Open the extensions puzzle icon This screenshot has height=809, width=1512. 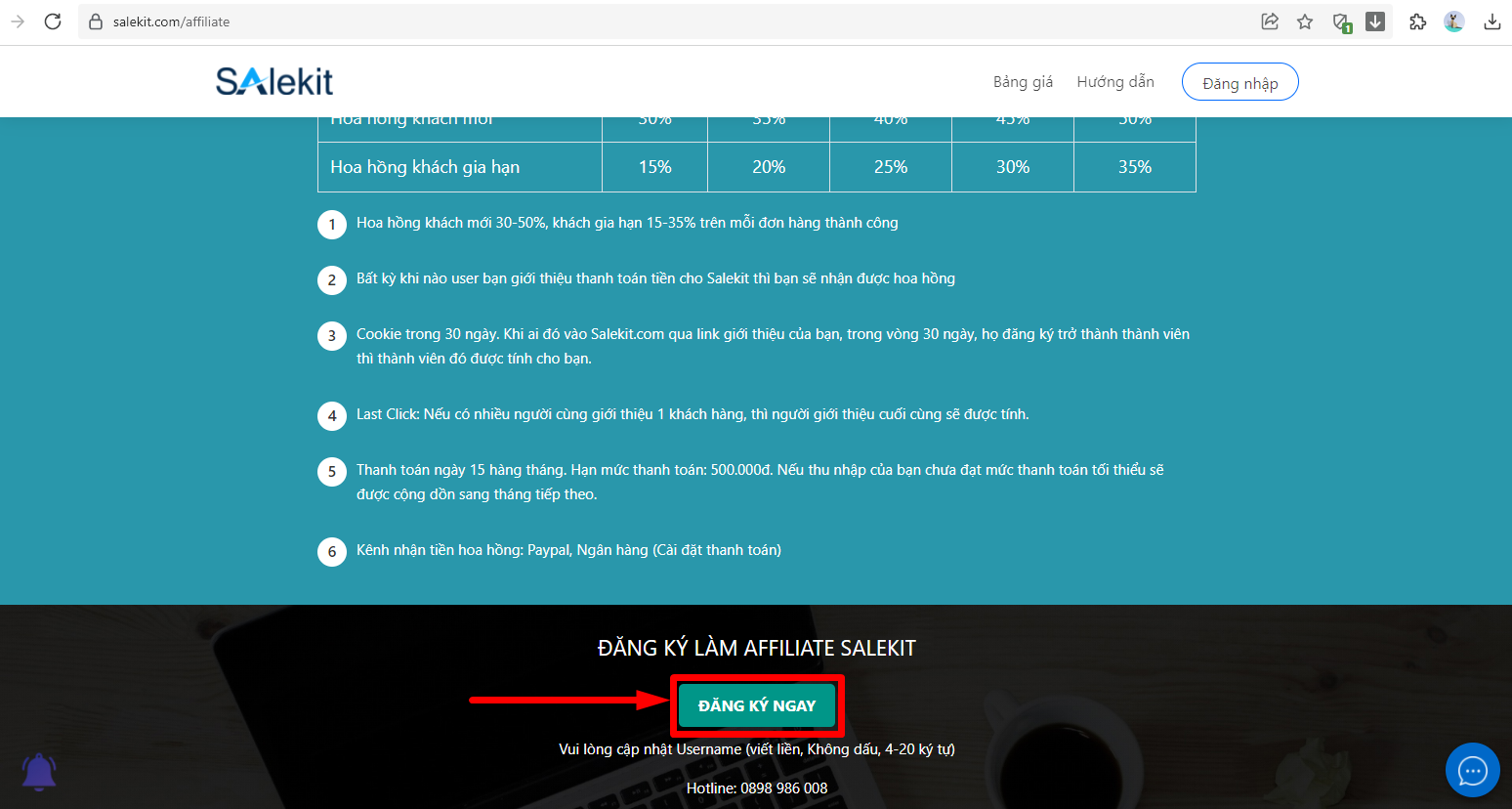click(1417, 21)
